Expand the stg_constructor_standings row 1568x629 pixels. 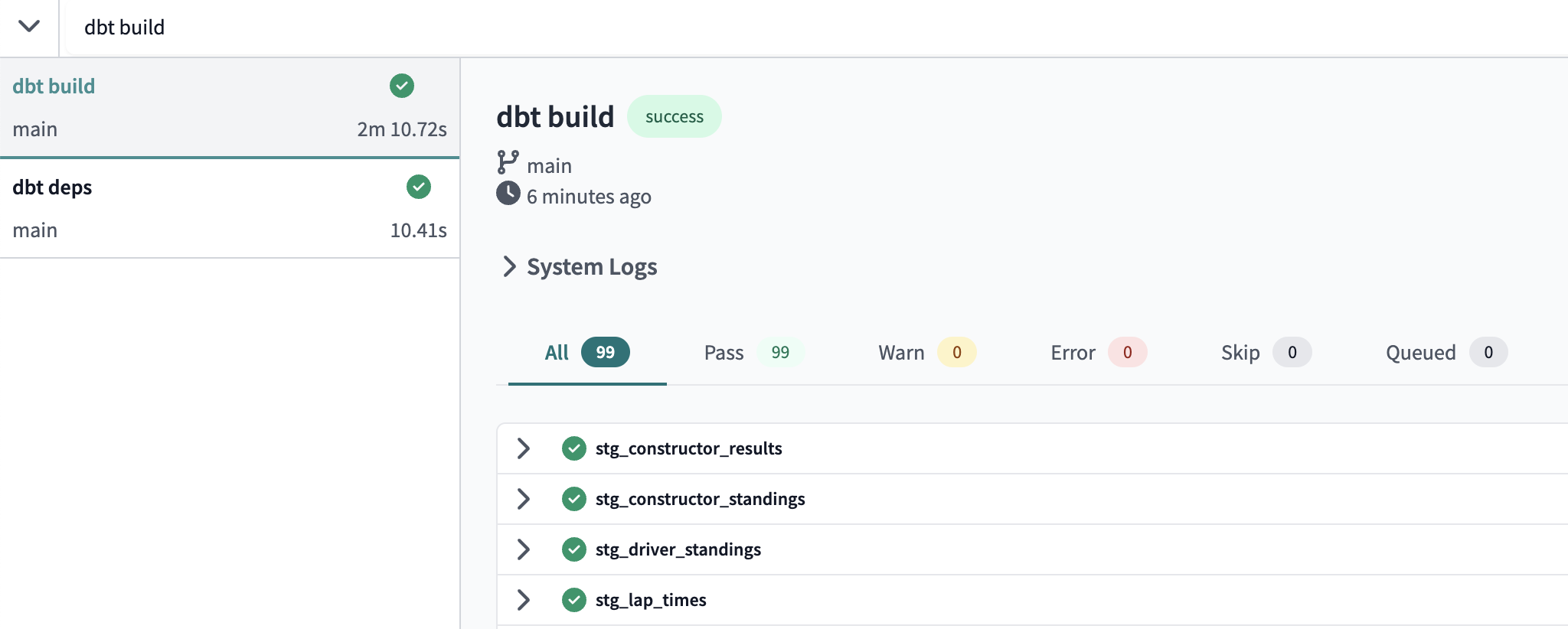(524, 499)
